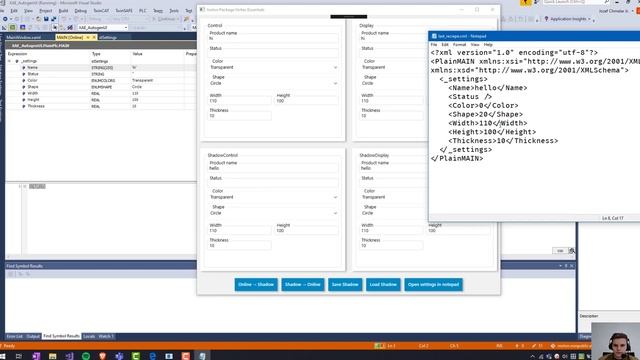Open the Color dropdown in Control group
Image resolution: width=640 pixels, height=360 pixels.
point(336,67)
